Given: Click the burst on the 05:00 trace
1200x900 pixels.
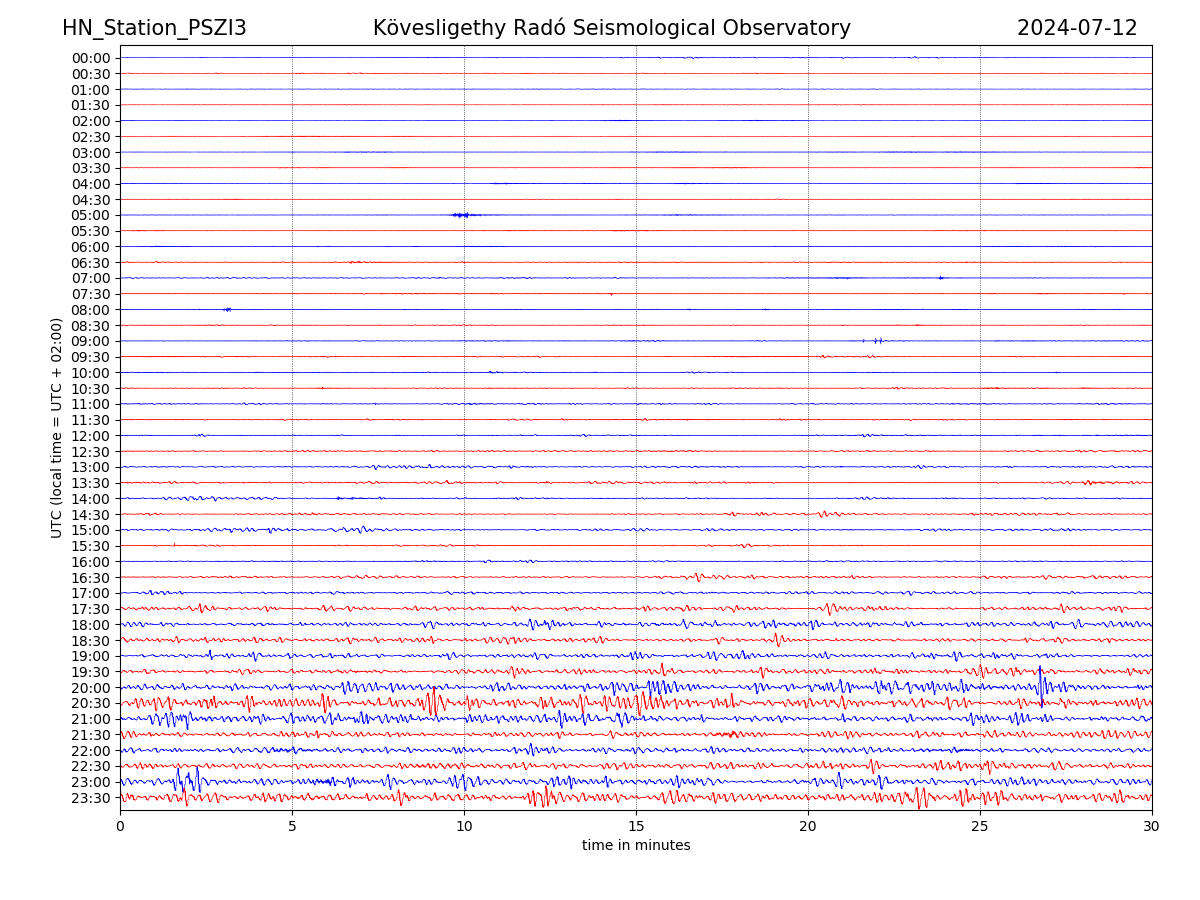Looking at the screenshot, I should [461, 215].
